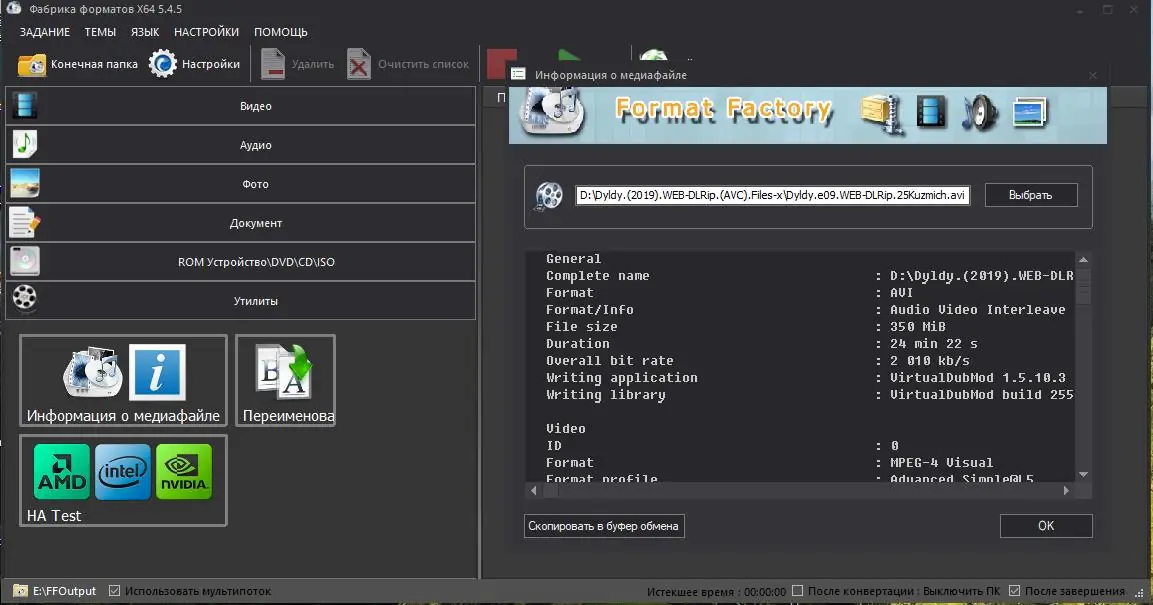1153x605 pixels.
Task: Click the Intel acceleration icon
Action: (122, 472)
